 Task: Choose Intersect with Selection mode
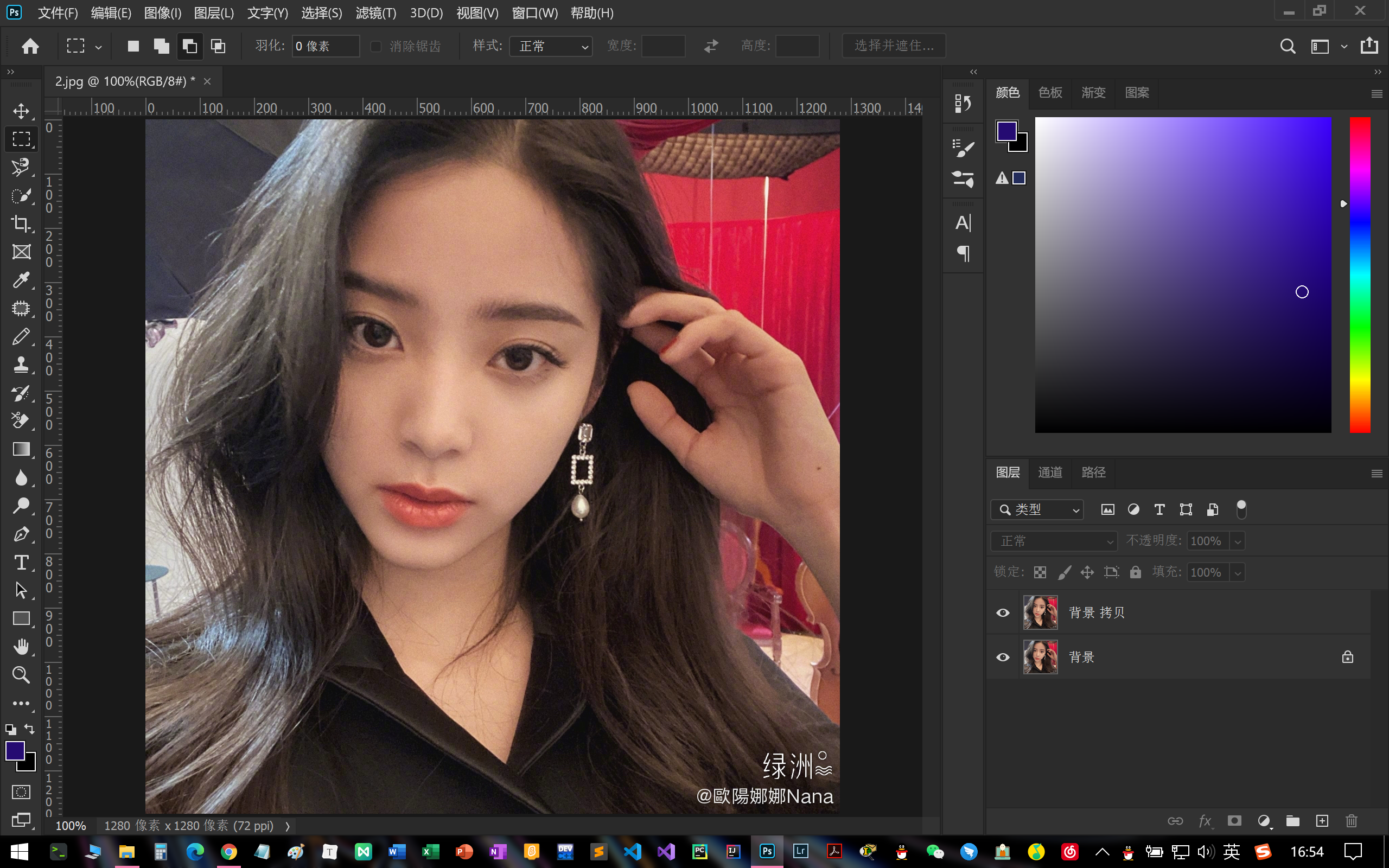click(x=218, y=46)
